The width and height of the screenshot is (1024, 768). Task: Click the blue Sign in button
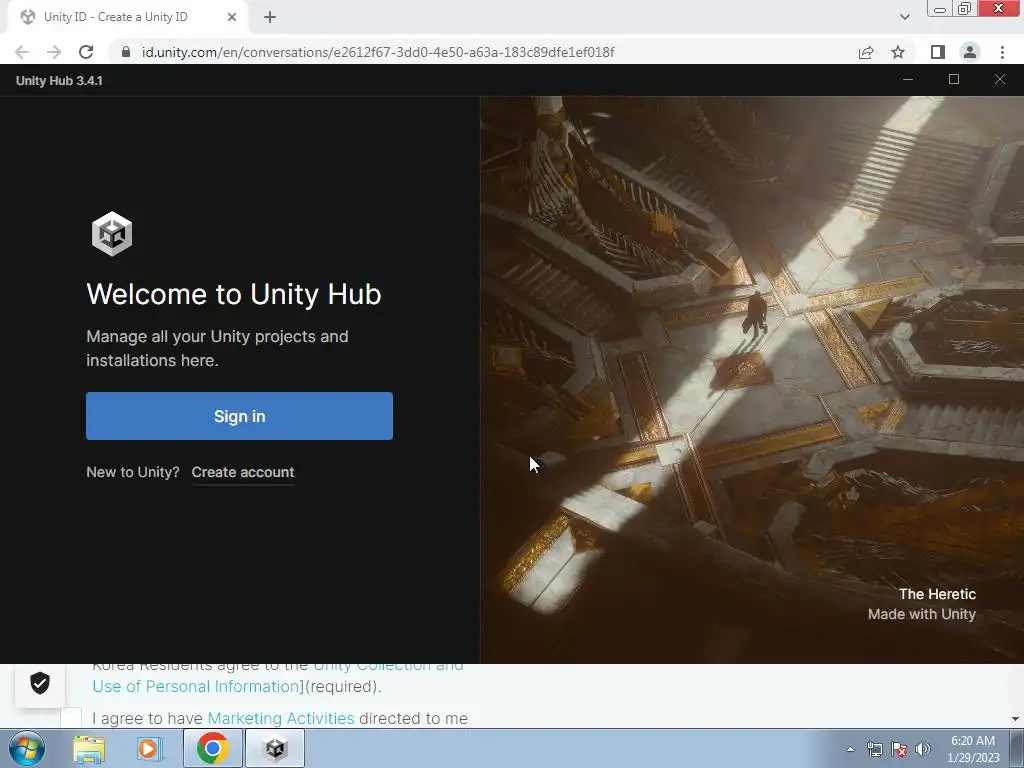click(x=239, y=416)
